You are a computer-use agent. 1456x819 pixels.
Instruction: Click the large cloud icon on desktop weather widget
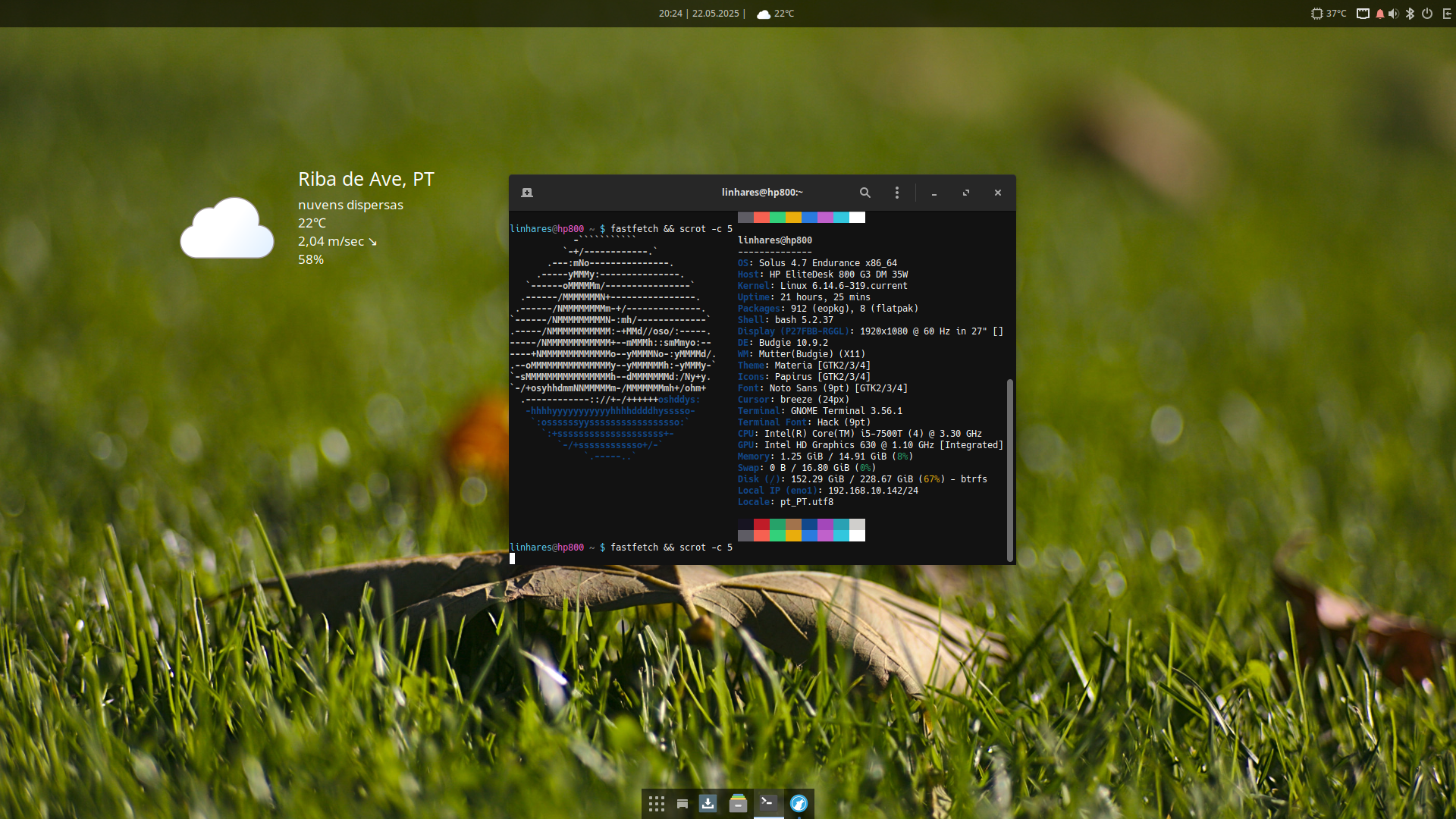click(227, 227)
